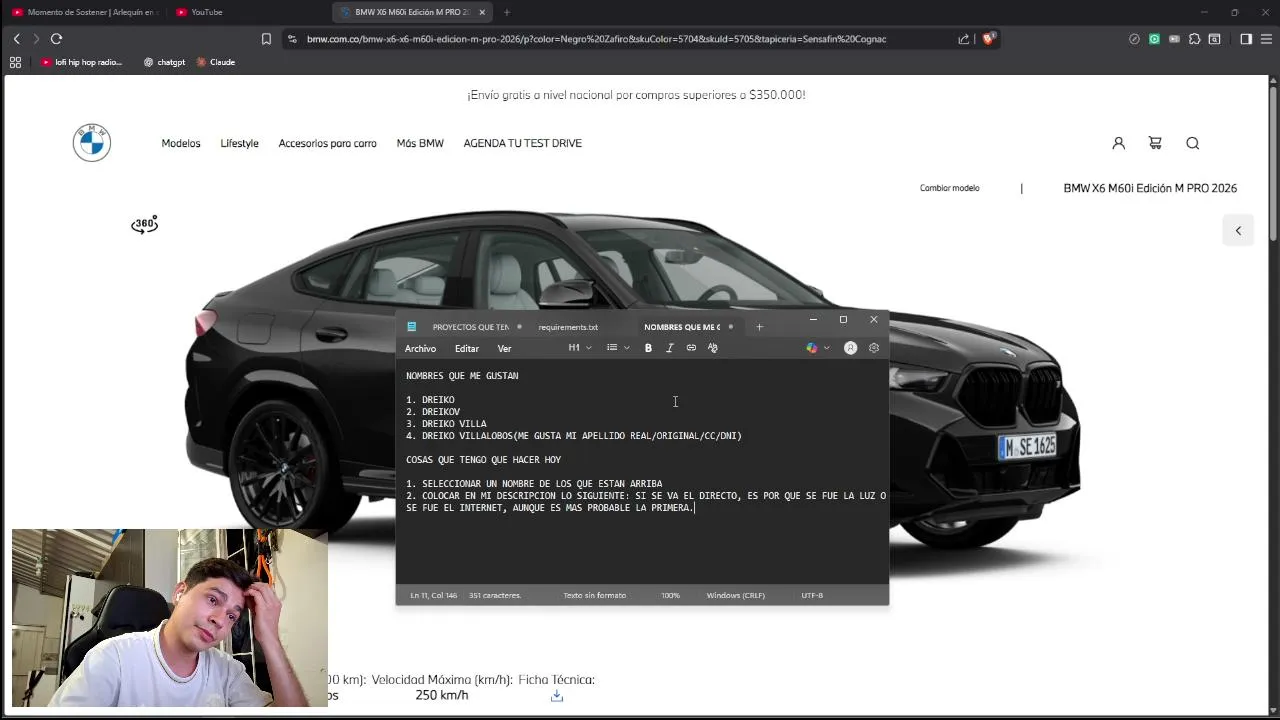Add a new tab in Notepad

[x=759, y=327]
